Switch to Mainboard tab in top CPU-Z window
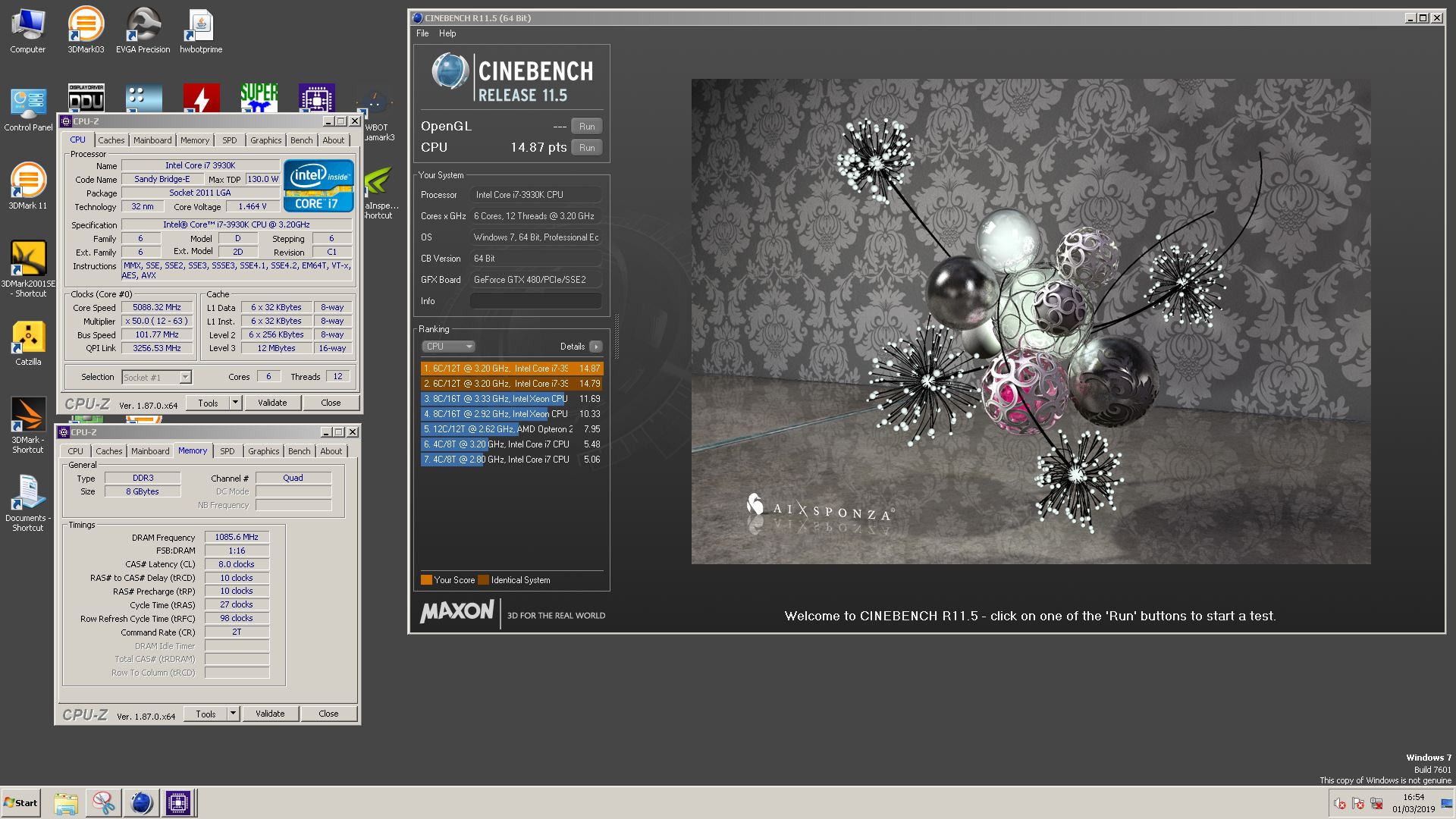Image resolution: width=1456 pixels, height=819 pixels. (152, 140)
